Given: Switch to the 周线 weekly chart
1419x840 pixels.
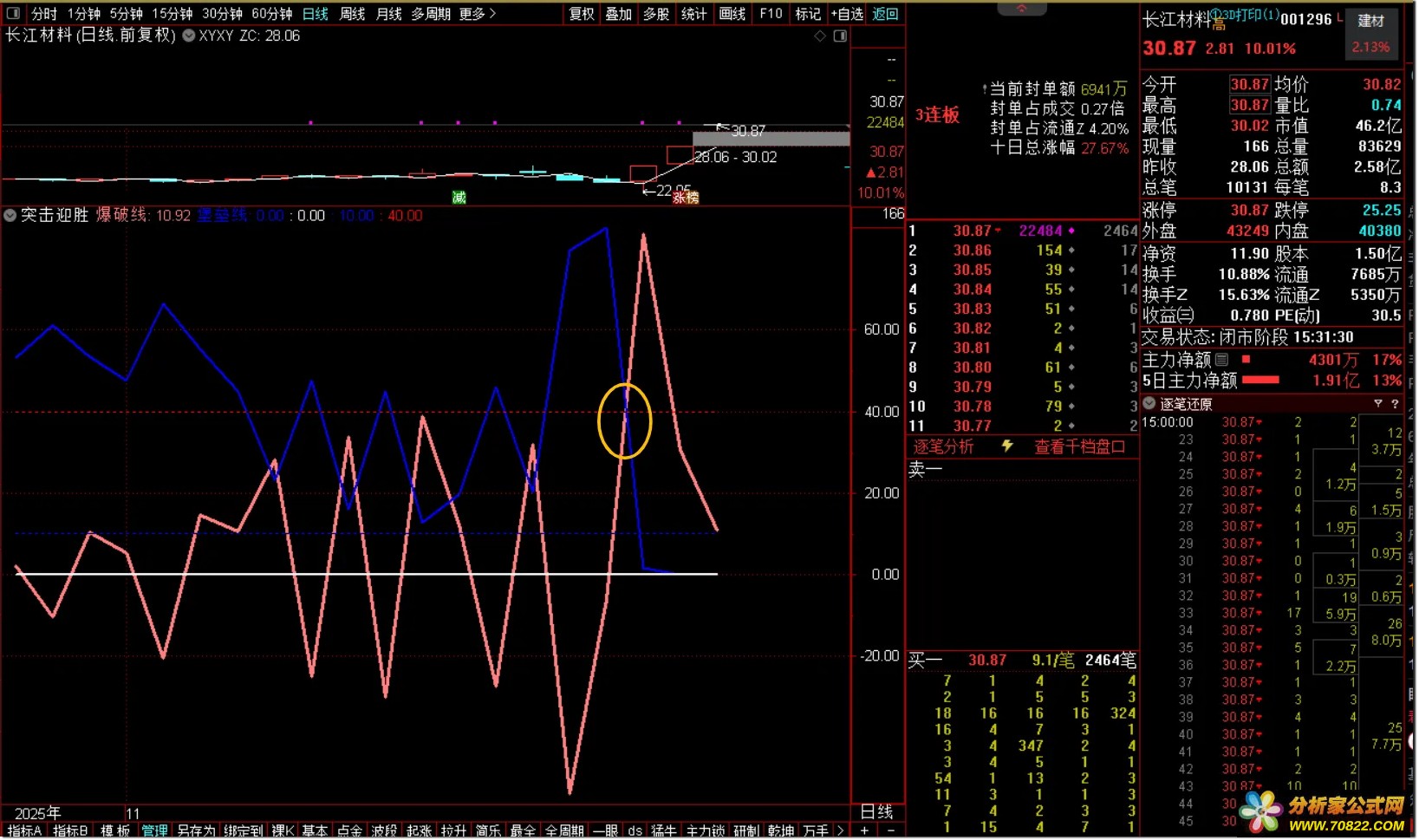Looking at the screenshot, I should click(x=352, y=14).
